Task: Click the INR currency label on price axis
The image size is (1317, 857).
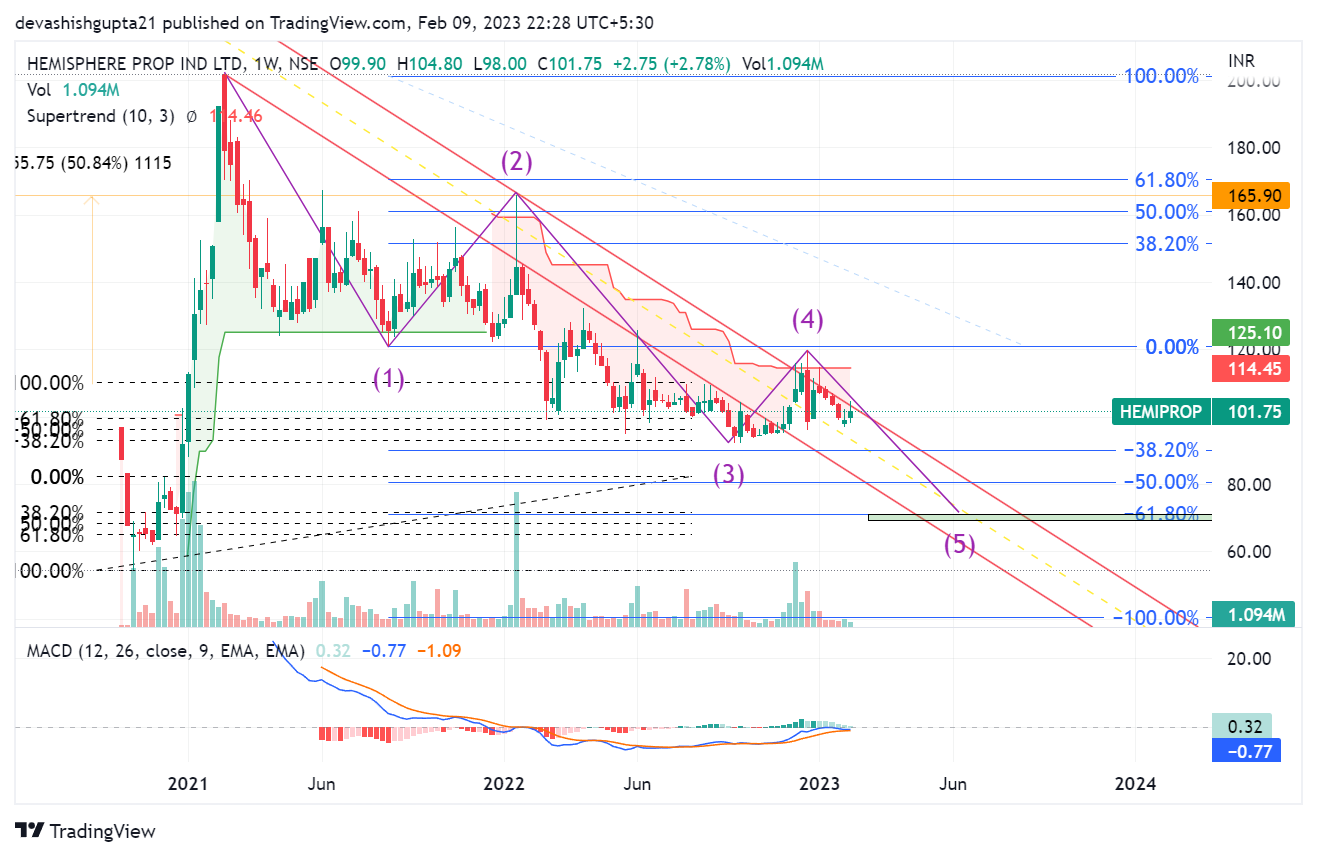Action: point(1240,61)
